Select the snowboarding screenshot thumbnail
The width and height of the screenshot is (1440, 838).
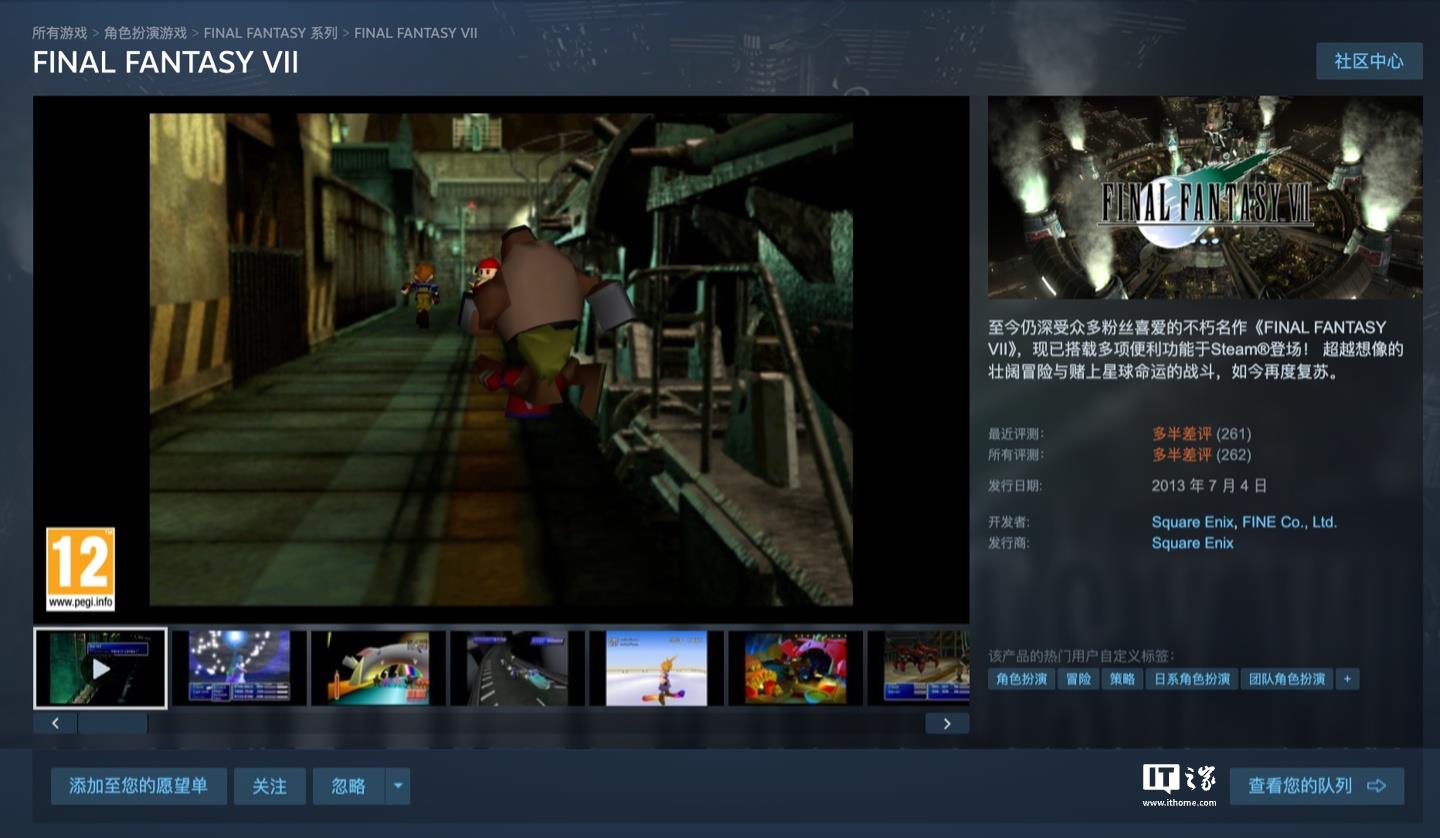(x=656, y=668)
